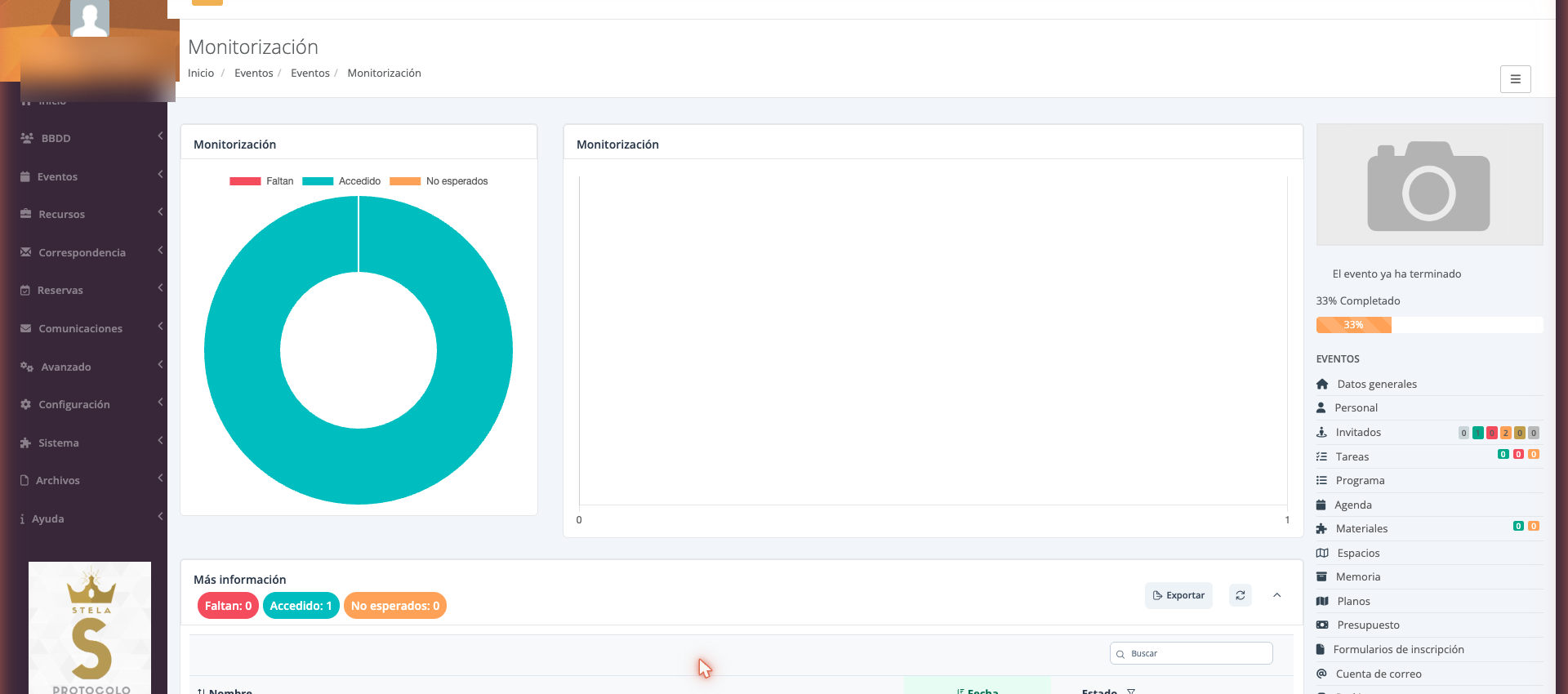Click the Planos map icon

1322,601
